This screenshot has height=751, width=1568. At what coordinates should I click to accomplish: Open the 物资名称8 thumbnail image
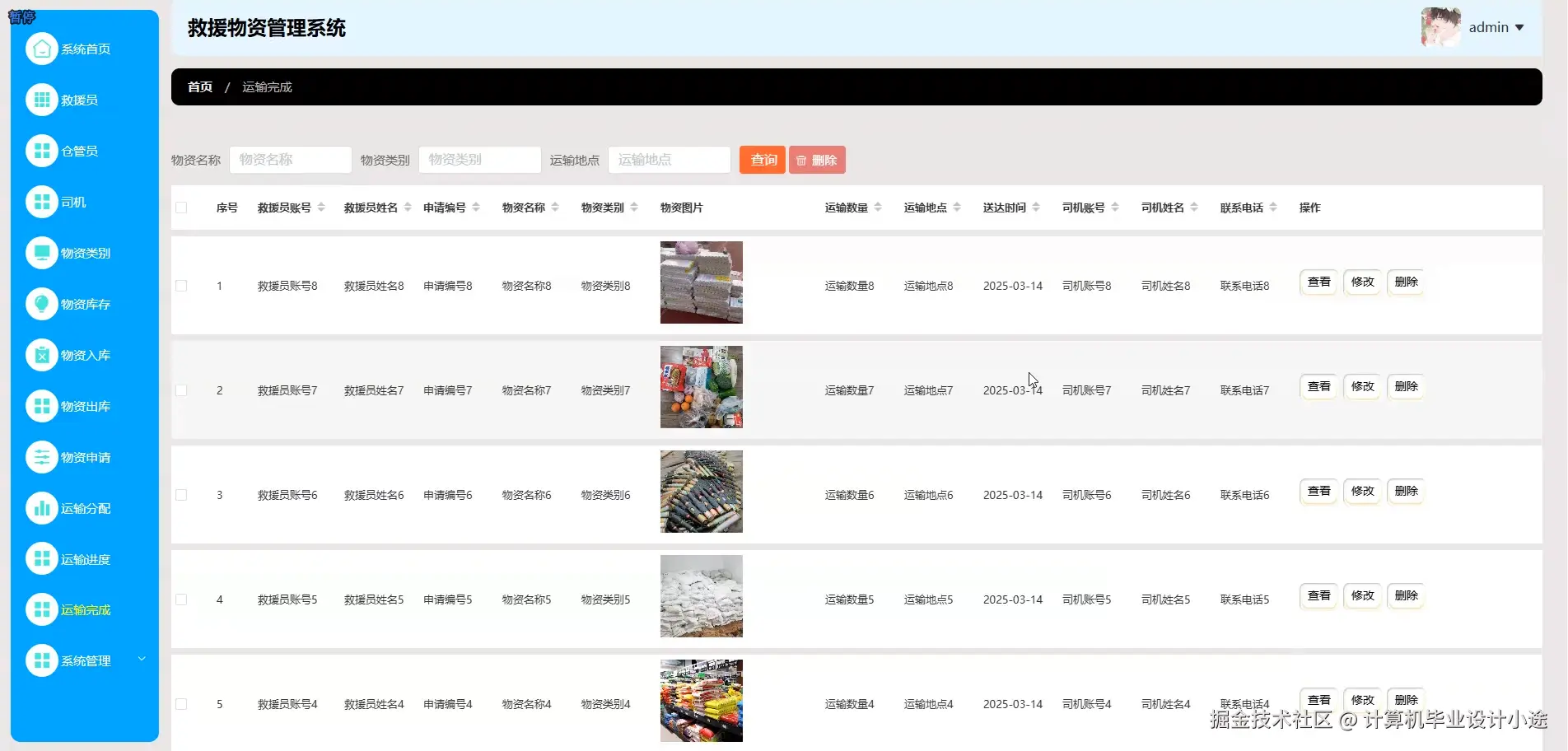coord(702,282)
